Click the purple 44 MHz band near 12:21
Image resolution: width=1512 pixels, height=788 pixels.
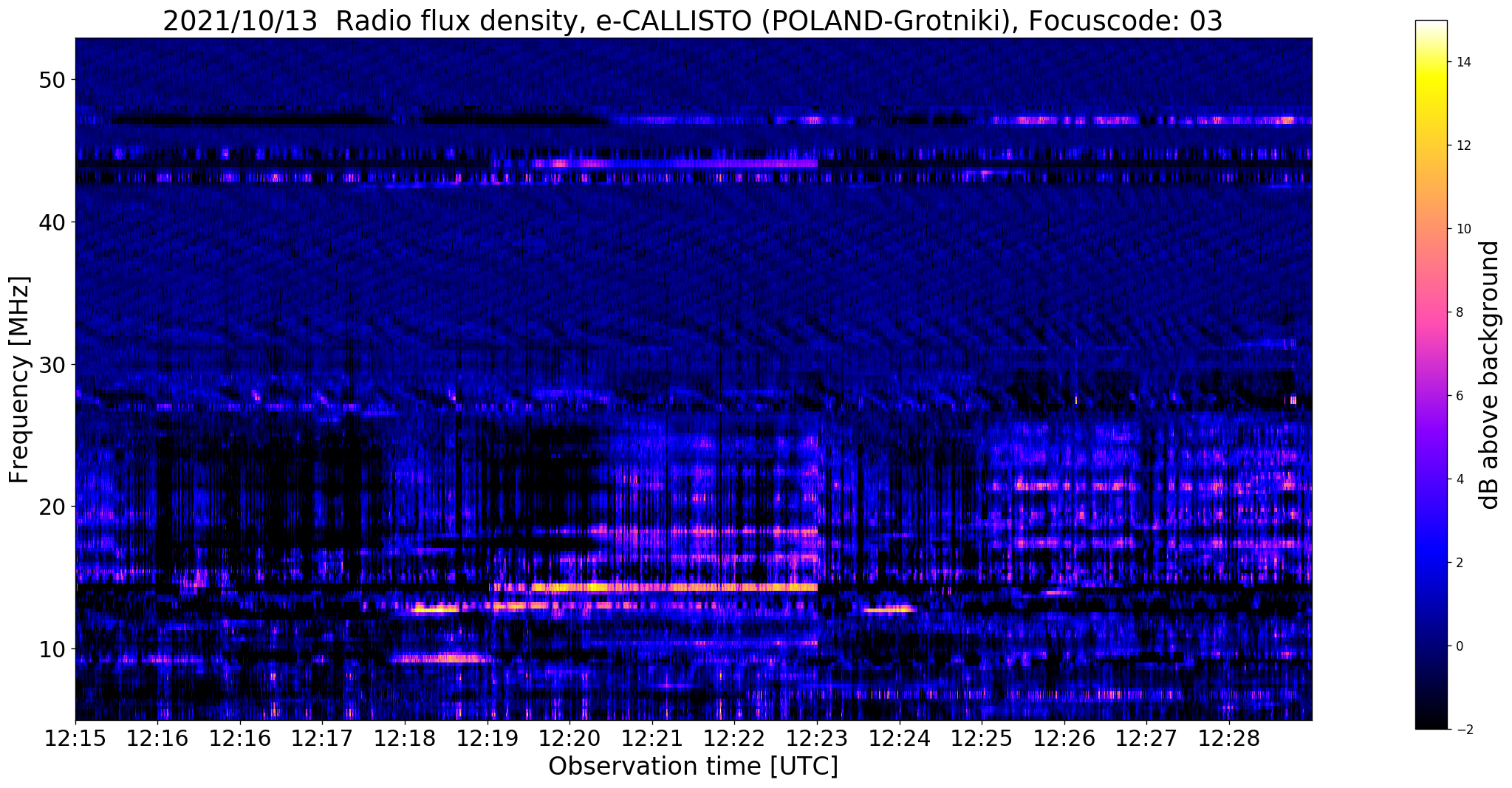(x=674, y=163)
